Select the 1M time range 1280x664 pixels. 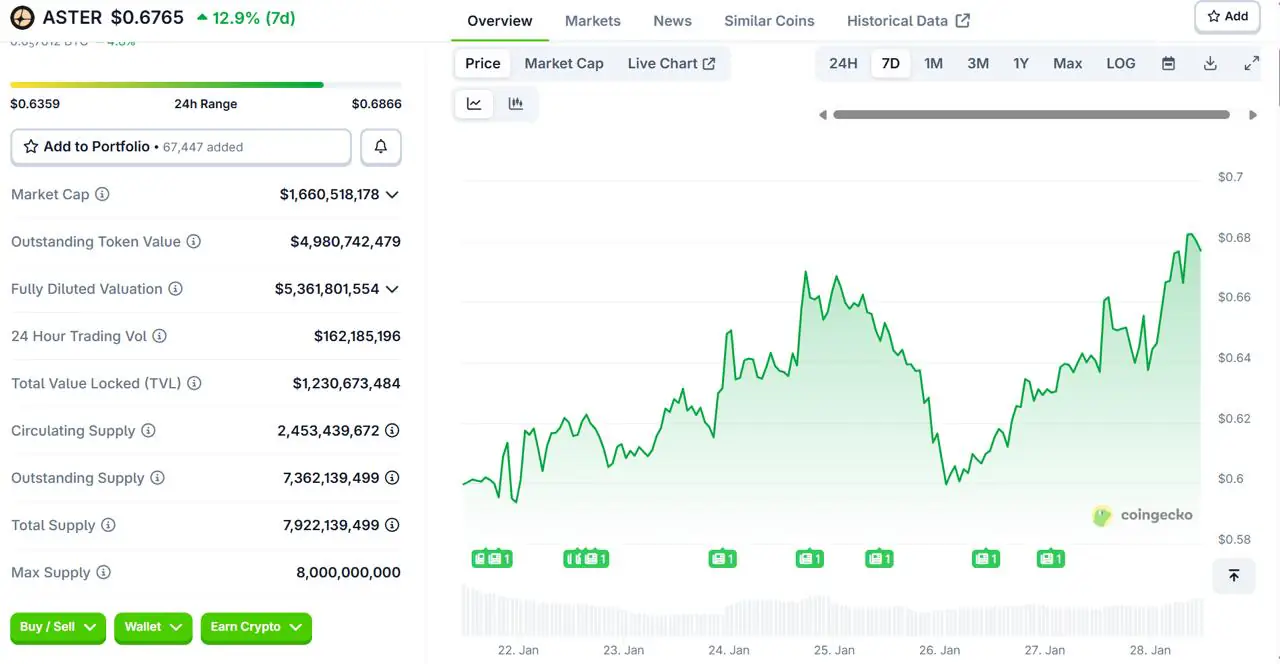pyautogui.click(x=933, y=63)
